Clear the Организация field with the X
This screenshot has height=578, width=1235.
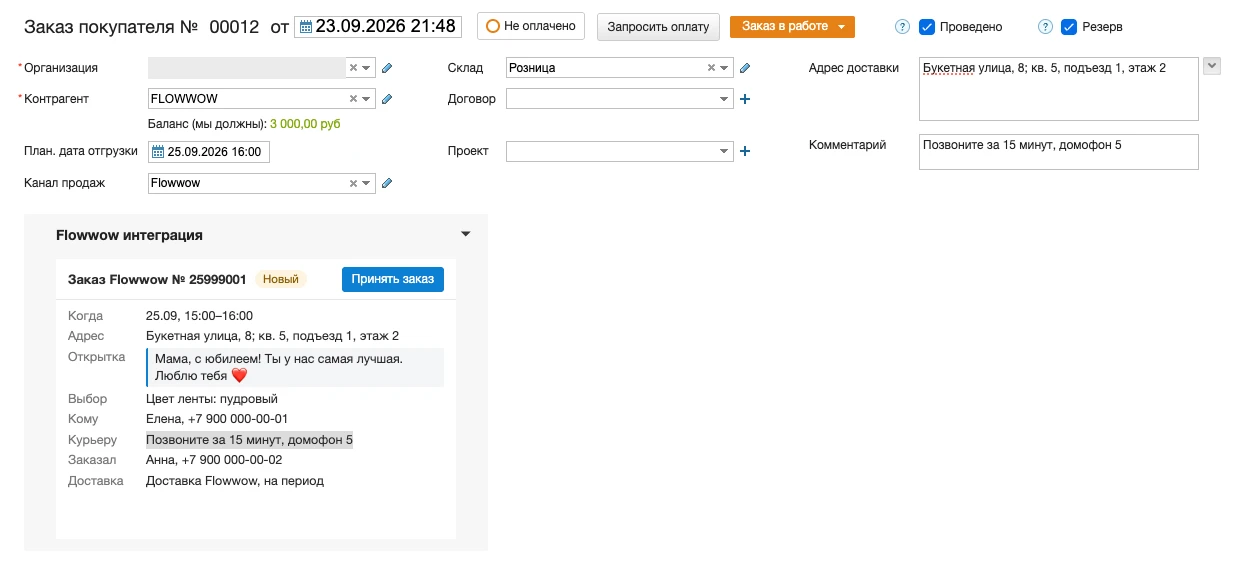click(x=353, y=68)
